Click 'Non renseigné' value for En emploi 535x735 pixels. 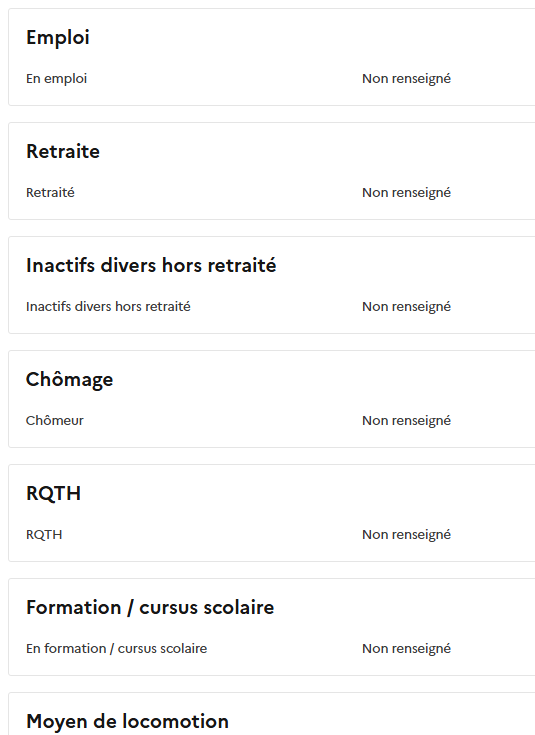click(406, 79)
